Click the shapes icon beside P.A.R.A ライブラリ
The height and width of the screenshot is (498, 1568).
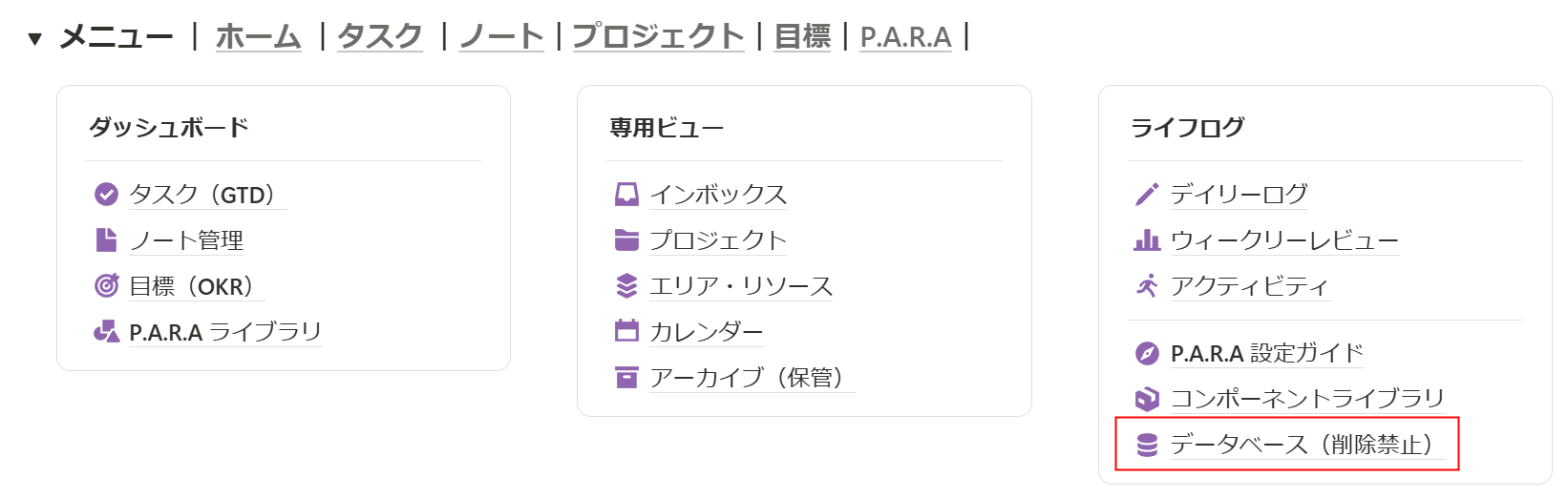tap(106, 331)
